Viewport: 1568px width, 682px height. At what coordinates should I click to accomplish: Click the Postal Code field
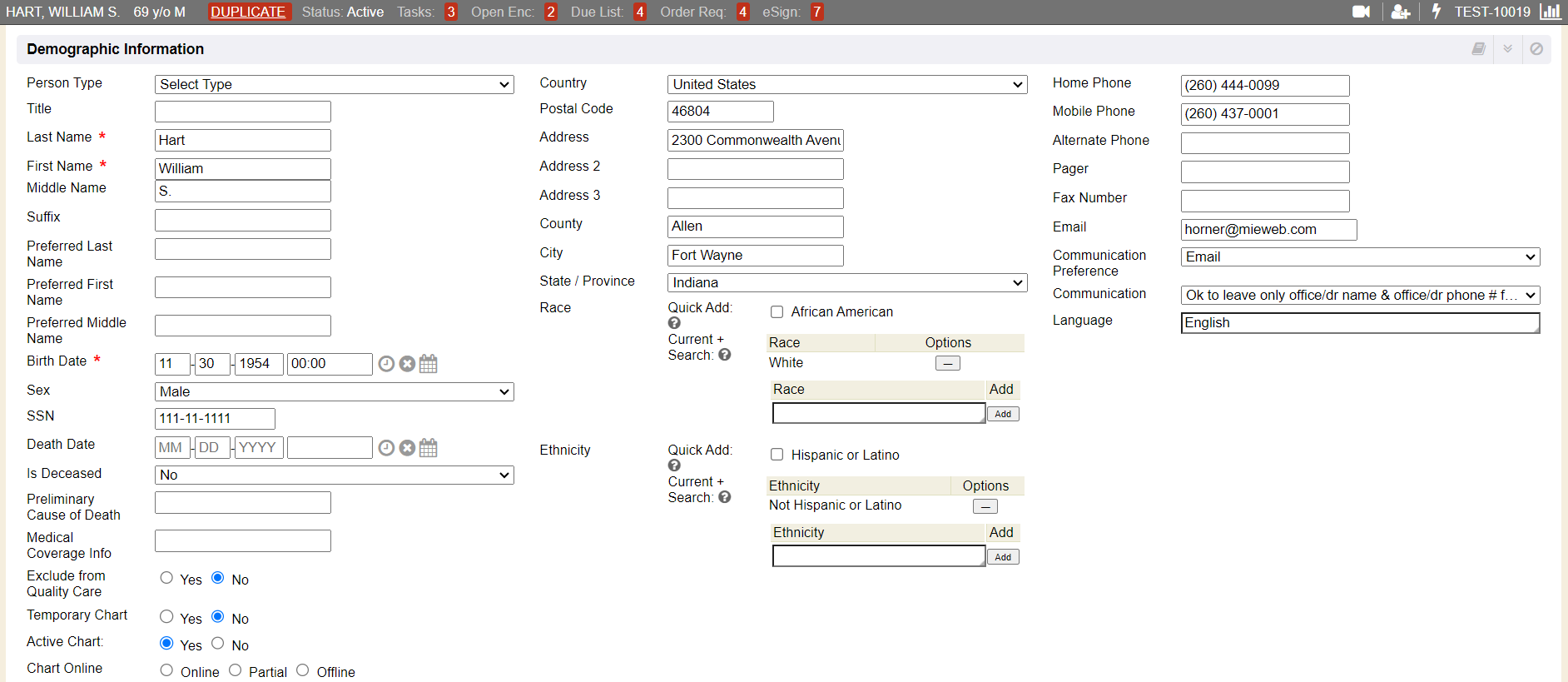[721, 112]
